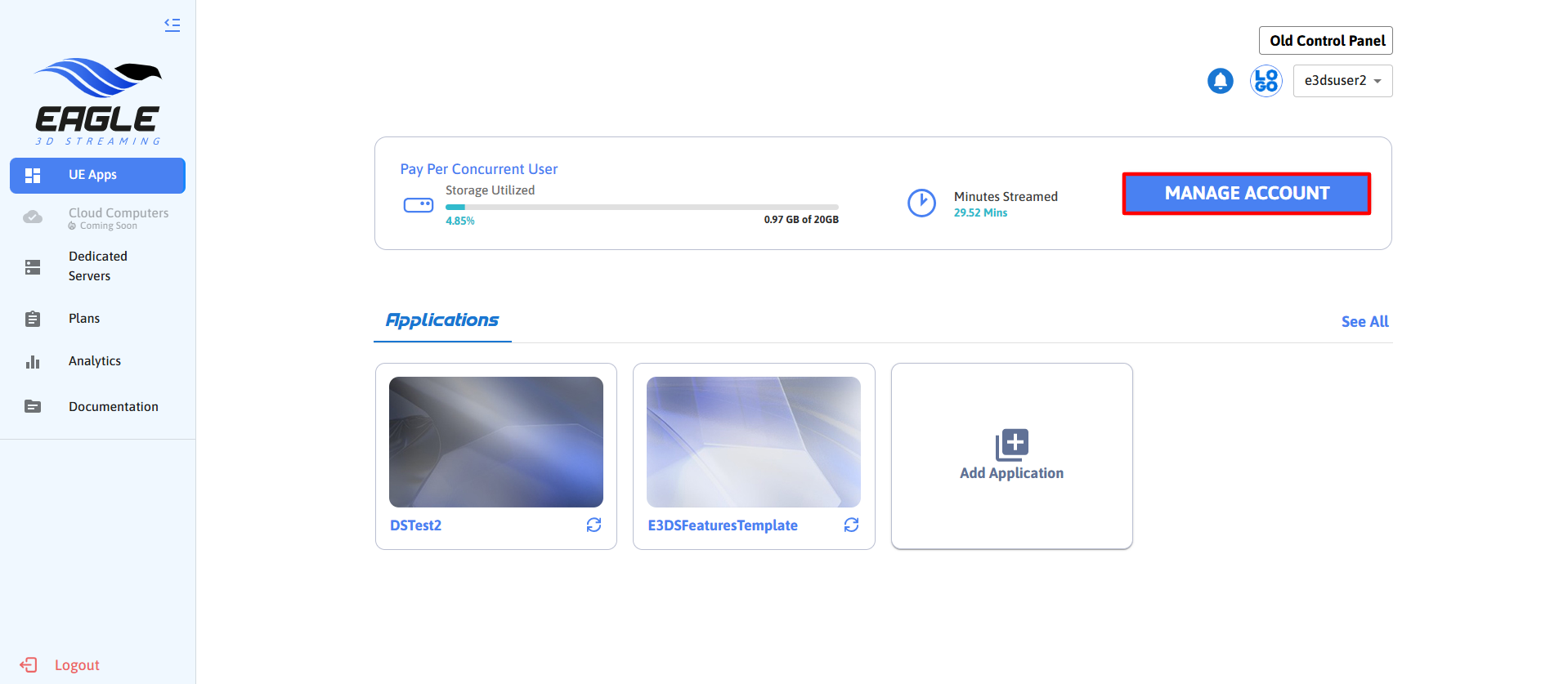Viewport: 1568px width, 684px height.
Task: Click the user logo avatar
Action: [x=1266, y=81]
